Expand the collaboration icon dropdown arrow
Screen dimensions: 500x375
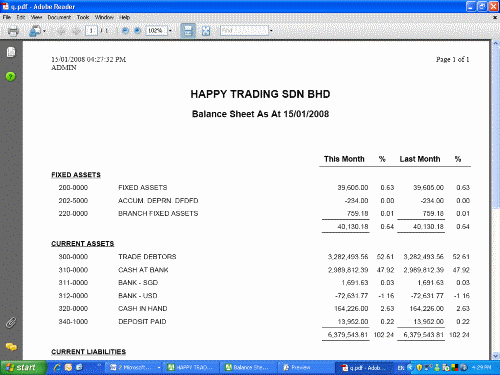tap(44, 31)
